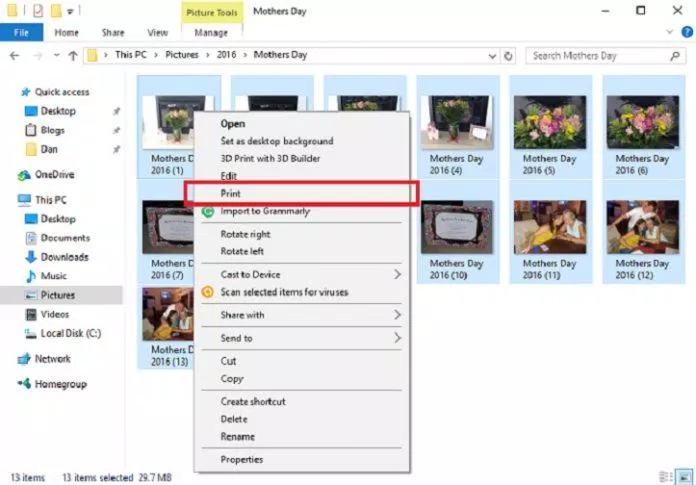Click OneDrive cloud icon in sidebar

25,174
